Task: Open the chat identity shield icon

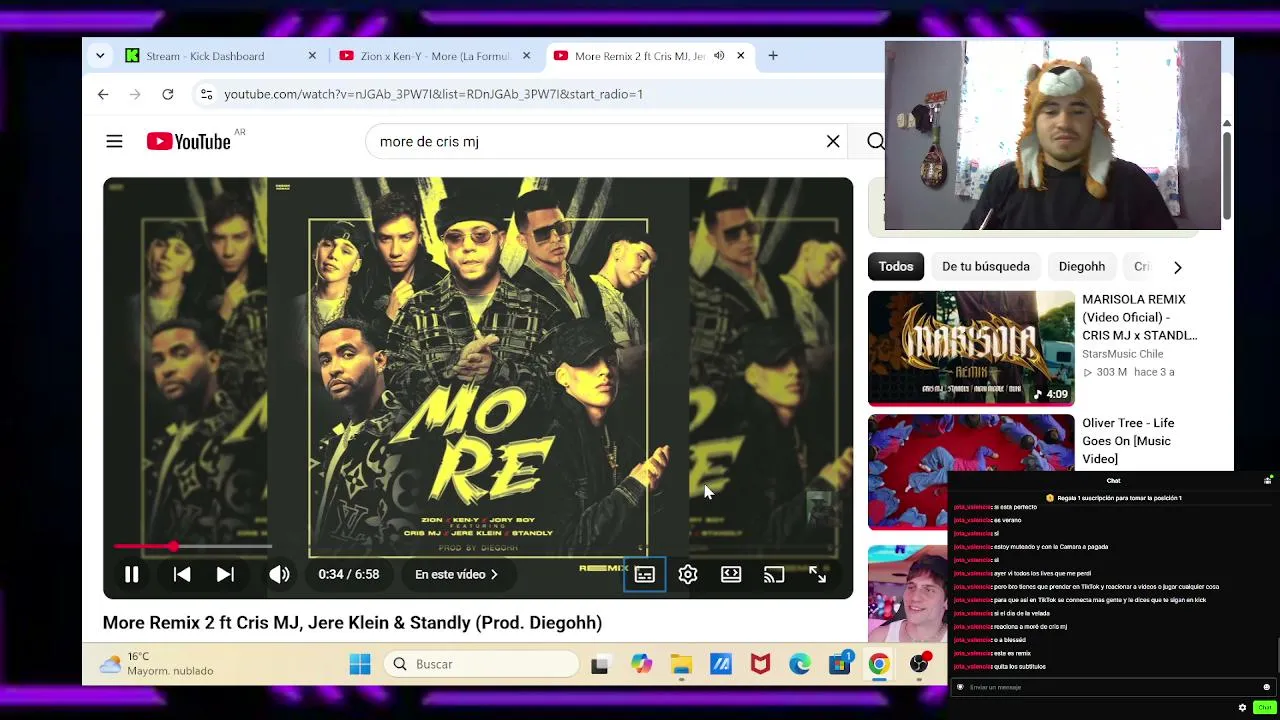Action: [x=960, y=687]
